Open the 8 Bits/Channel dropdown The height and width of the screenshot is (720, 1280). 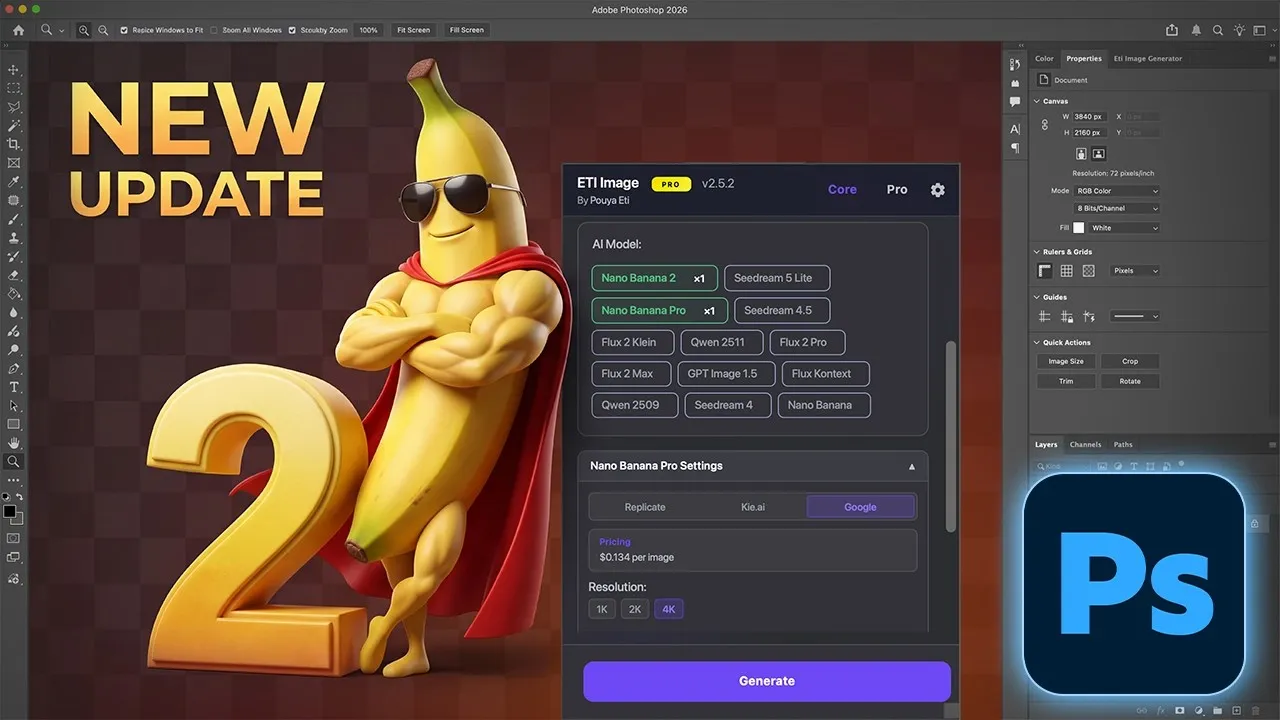tap(1117, 208)
